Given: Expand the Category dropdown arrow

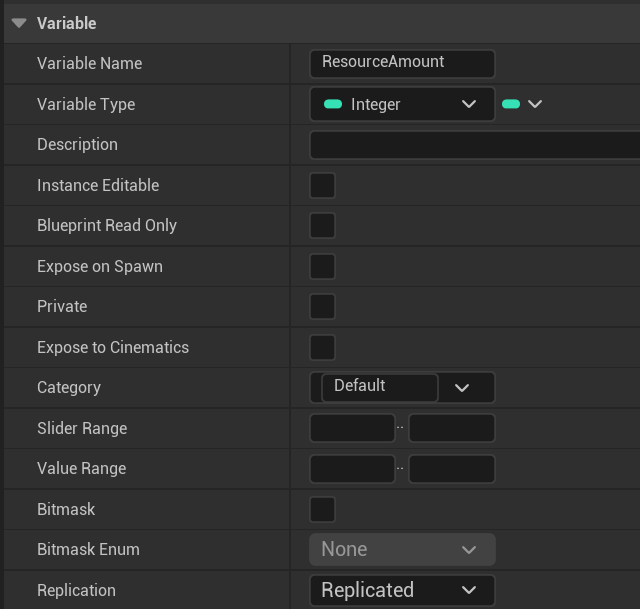Looking at the screenshot, I should [462, 388].
